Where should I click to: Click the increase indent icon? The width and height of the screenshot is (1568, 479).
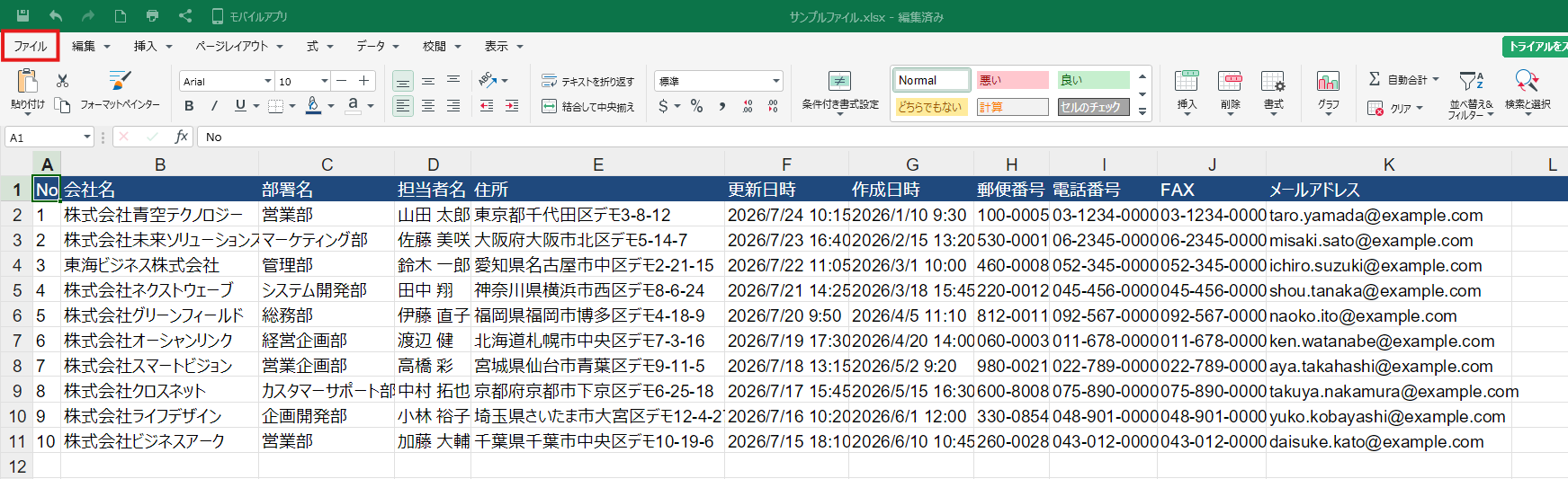click(x=512, y=106)
